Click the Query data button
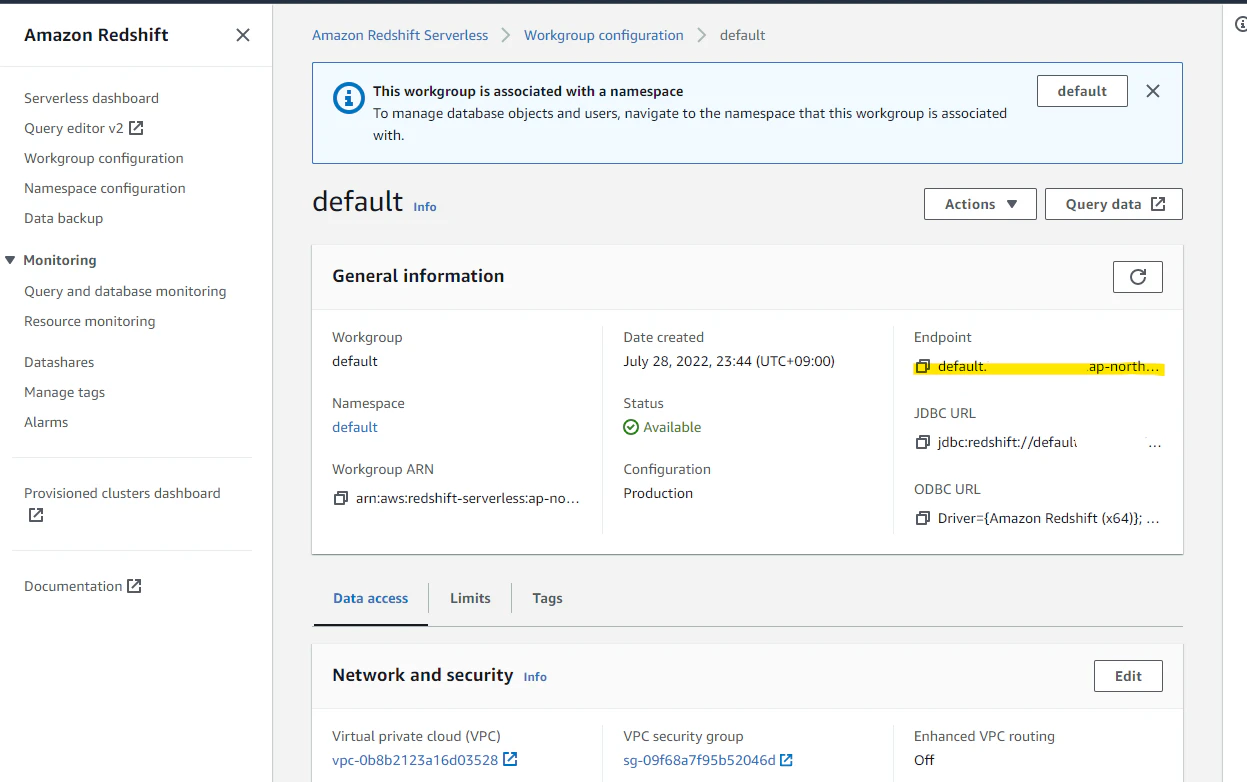Image resolution: width=1247 pixels, height=782 pixels. (x=1114, y=204)
